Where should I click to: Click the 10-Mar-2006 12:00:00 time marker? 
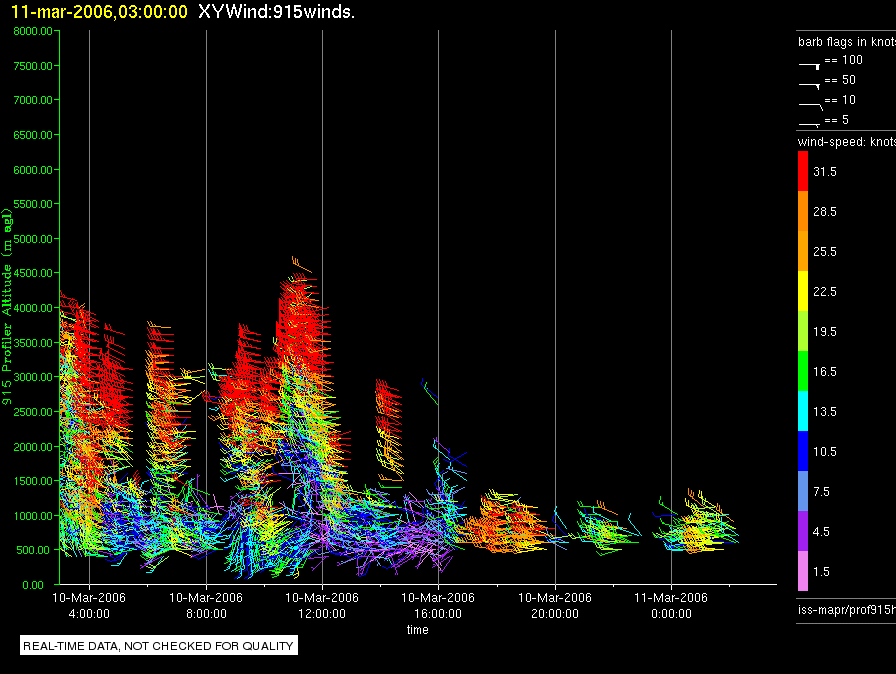coord(322,605)
